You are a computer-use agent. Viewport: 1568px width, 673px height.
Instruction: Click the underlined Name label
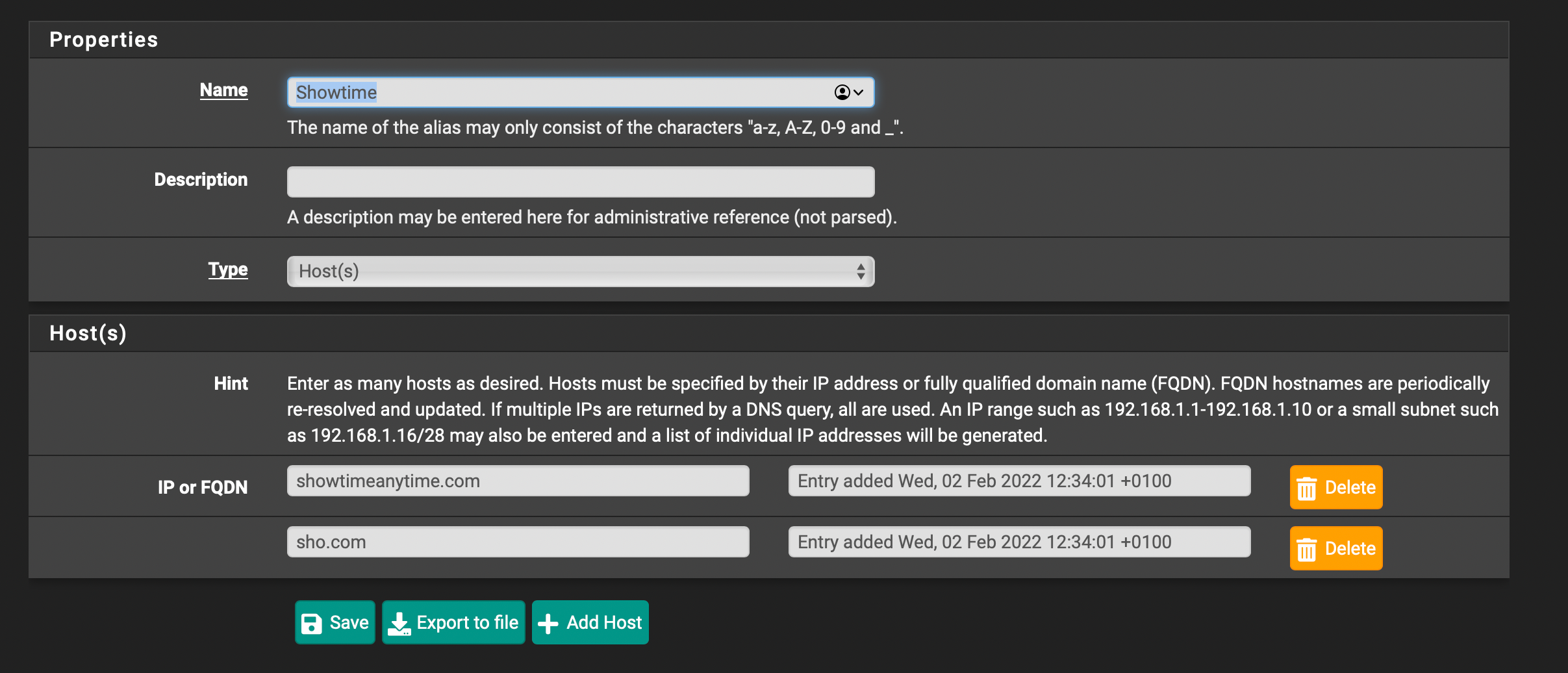pyautogui.click(x=223, y=90)
